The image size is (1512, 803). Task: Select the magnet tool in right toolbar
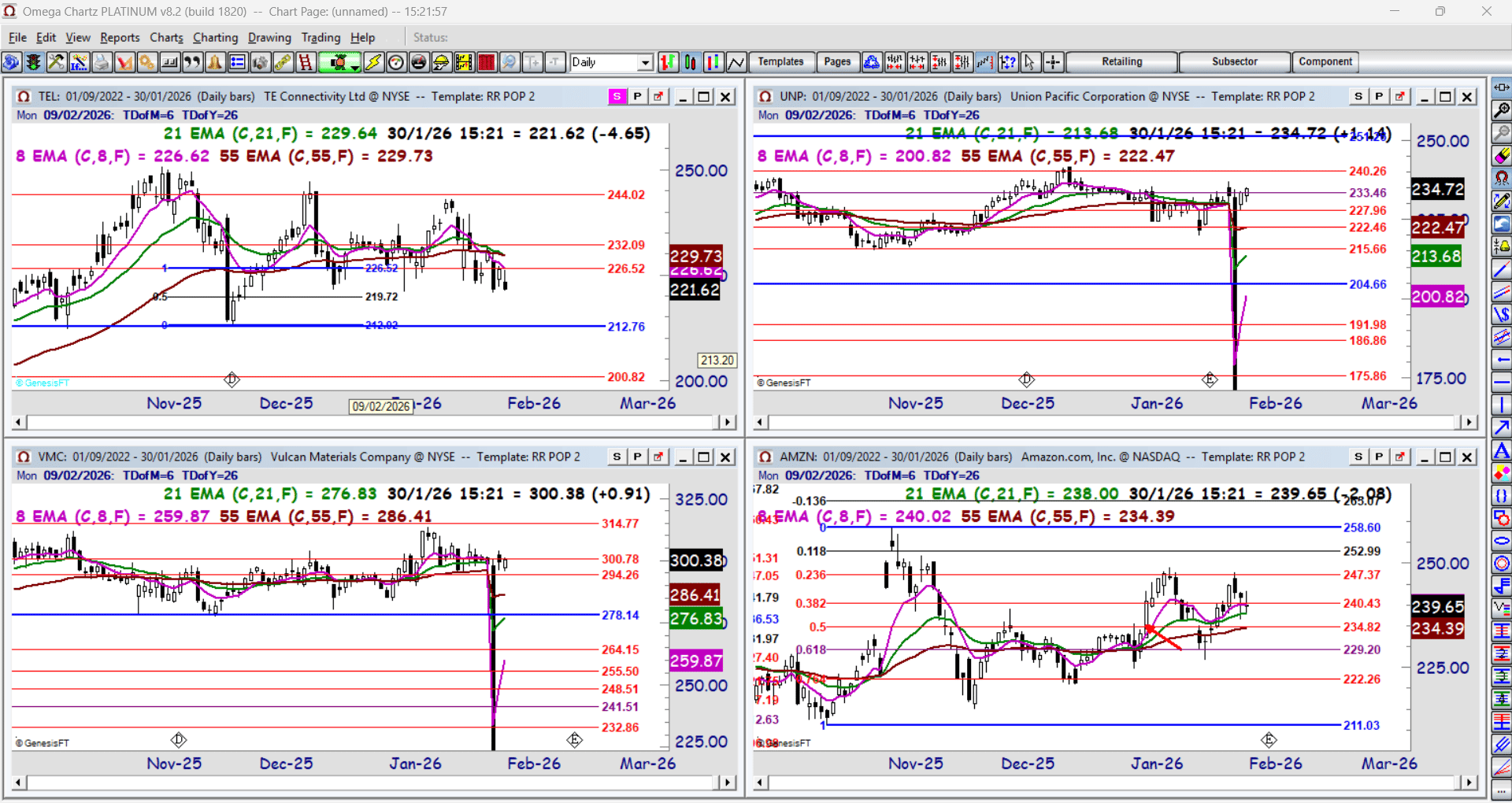[x=1502, y=179]
